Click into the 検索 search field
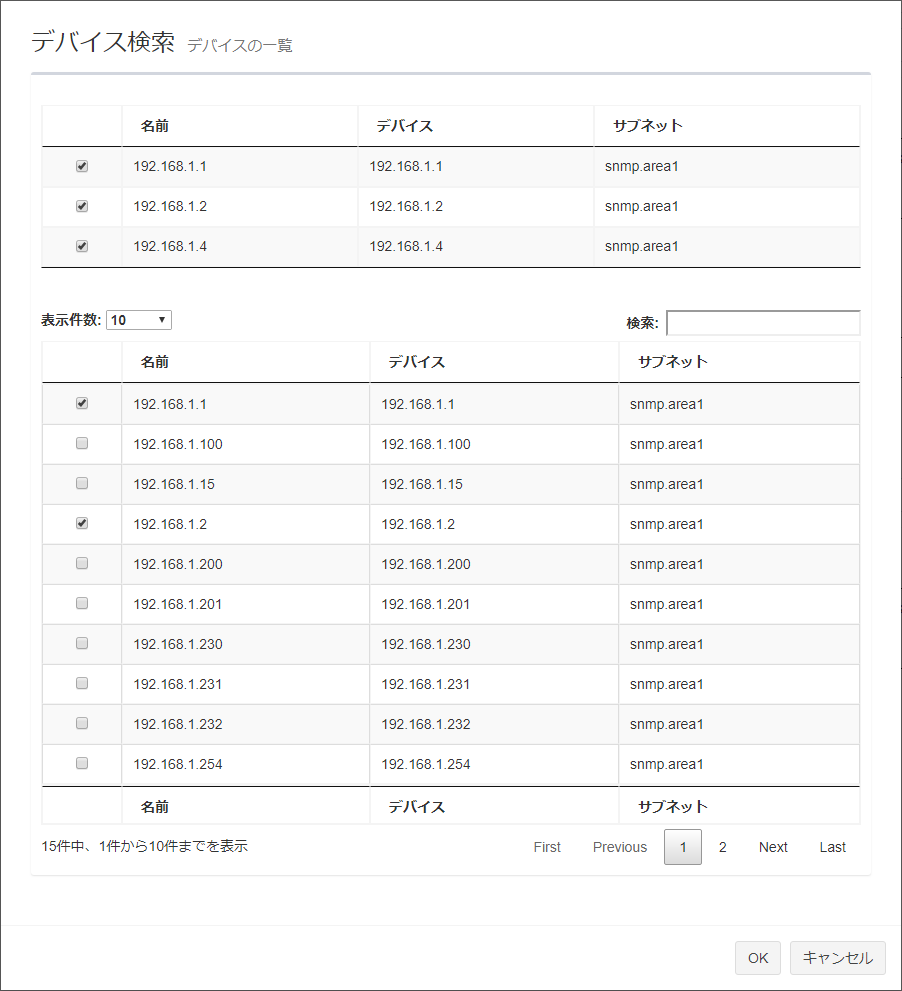The height and width of the screenshot is (991, 902). pos(763,323)
